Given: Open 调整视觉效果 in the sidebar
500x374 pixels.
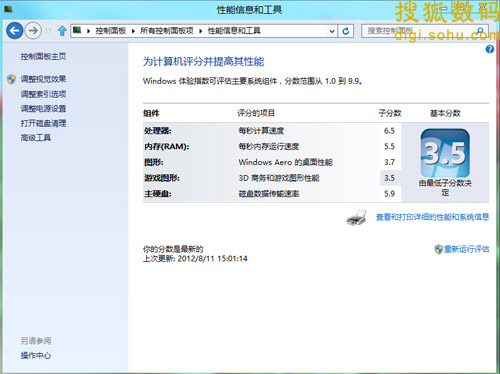Looking at the screenshot, I should [43, 79].
